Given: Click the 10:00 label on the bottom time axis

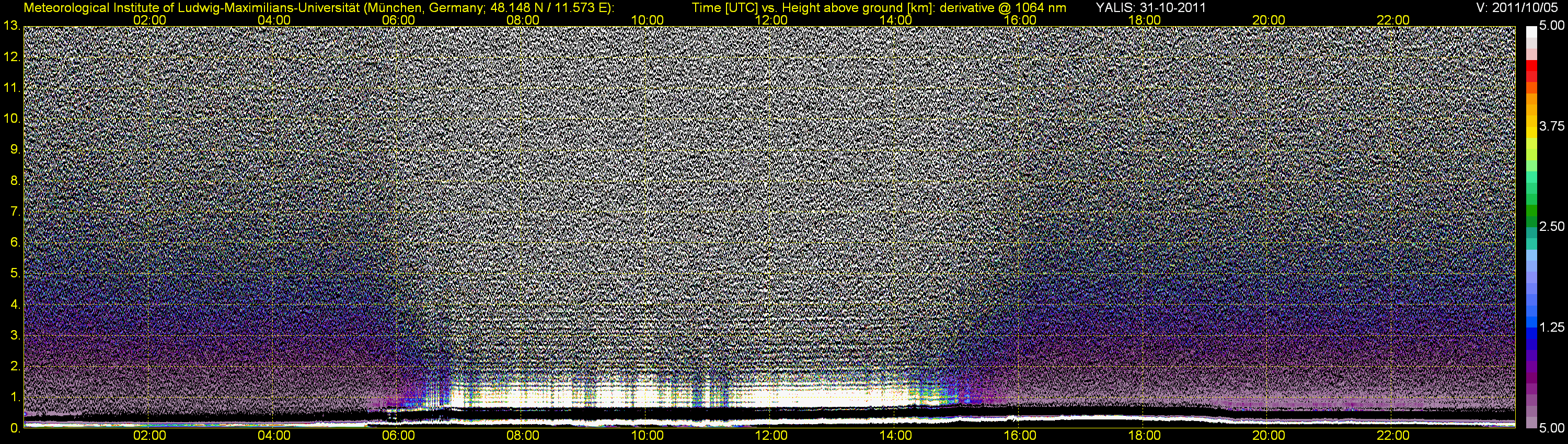Looking at the screenshot, I should tap(647, 436).
